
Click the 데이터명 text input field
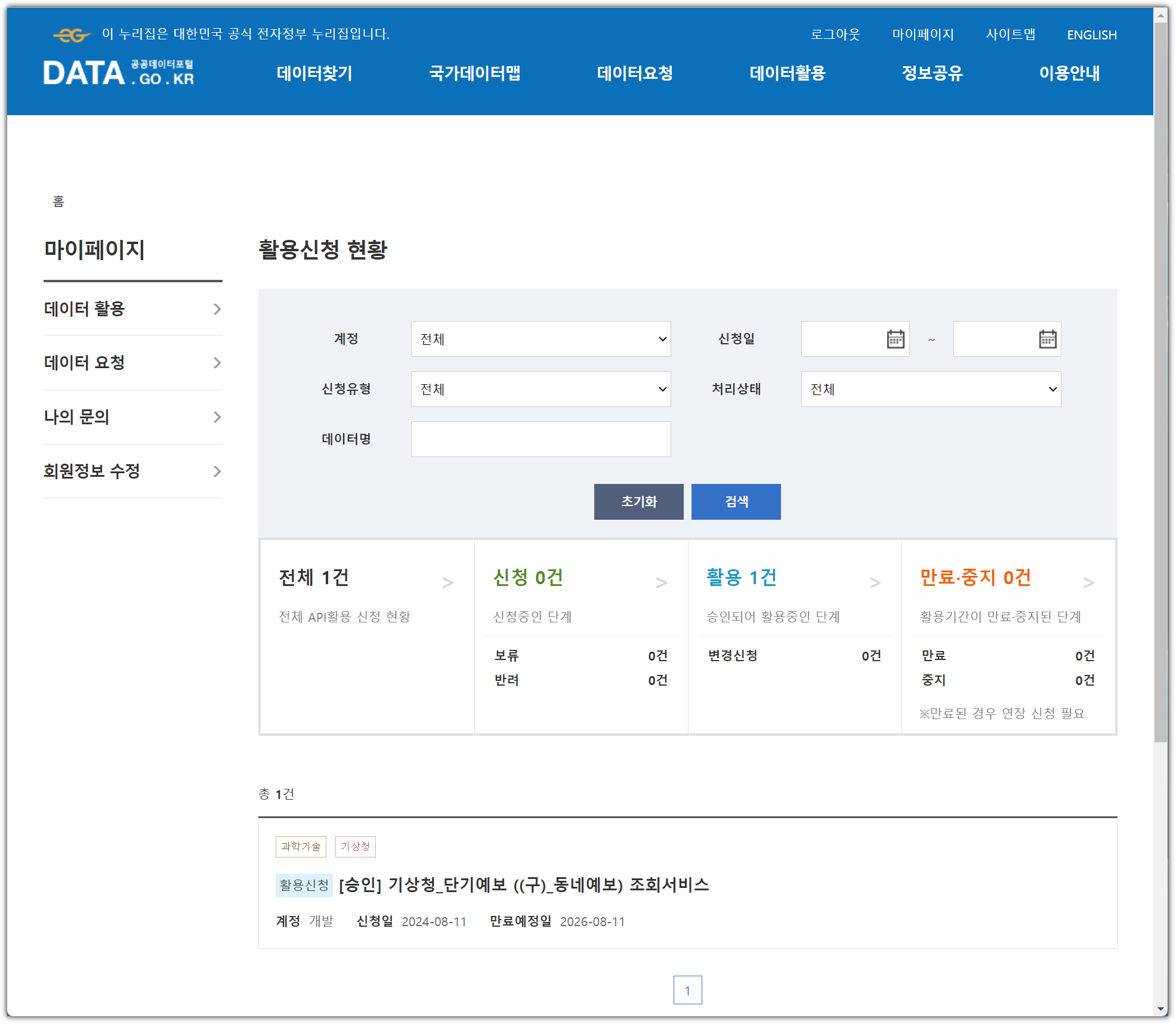pos(541,439)
